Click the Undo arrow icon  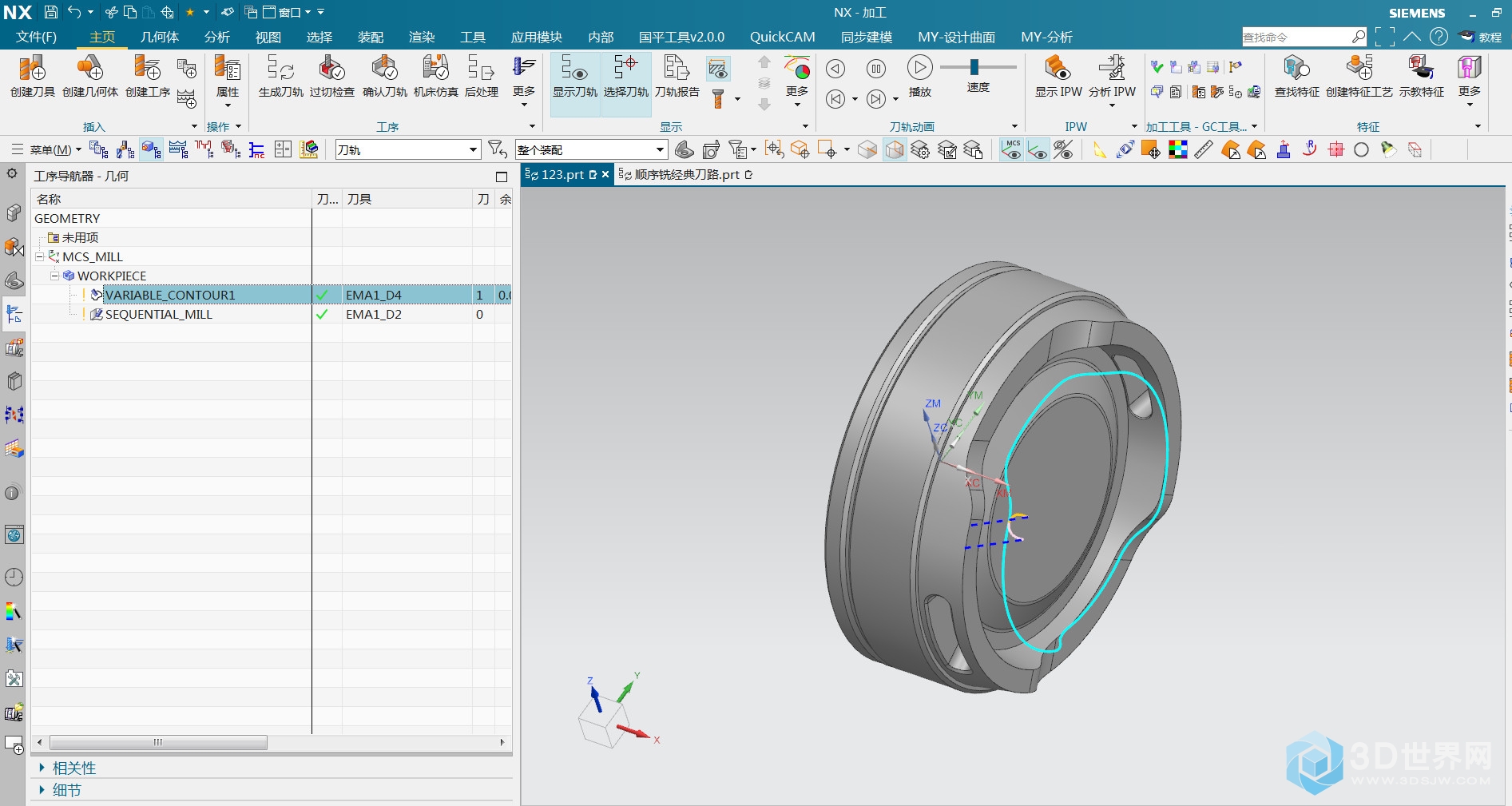pyautogui.click(x=74, y=12)
